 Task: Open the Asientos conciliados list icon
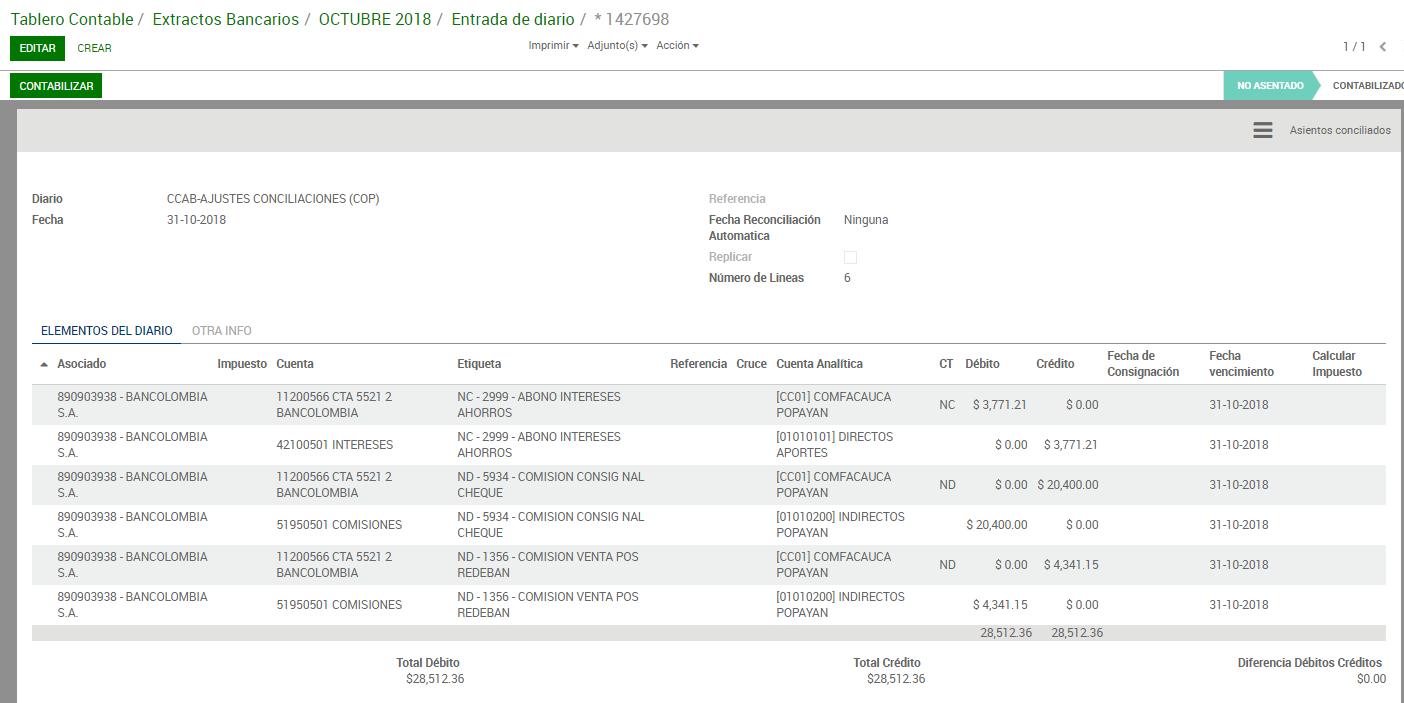click(x=1262, y=131)
